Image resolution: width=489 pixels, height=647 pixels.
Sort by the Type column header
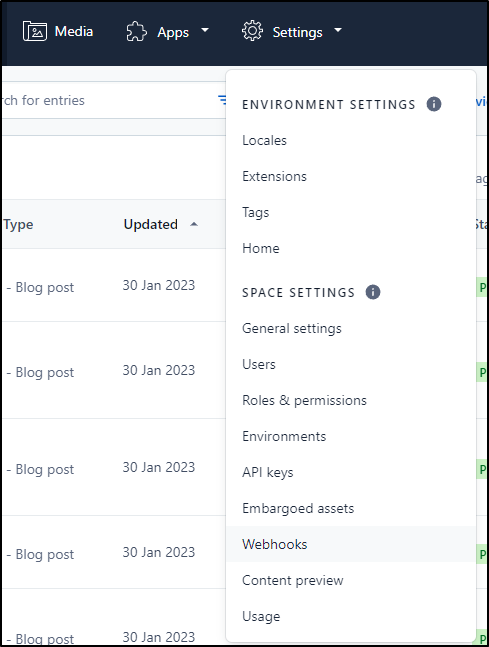18,224
